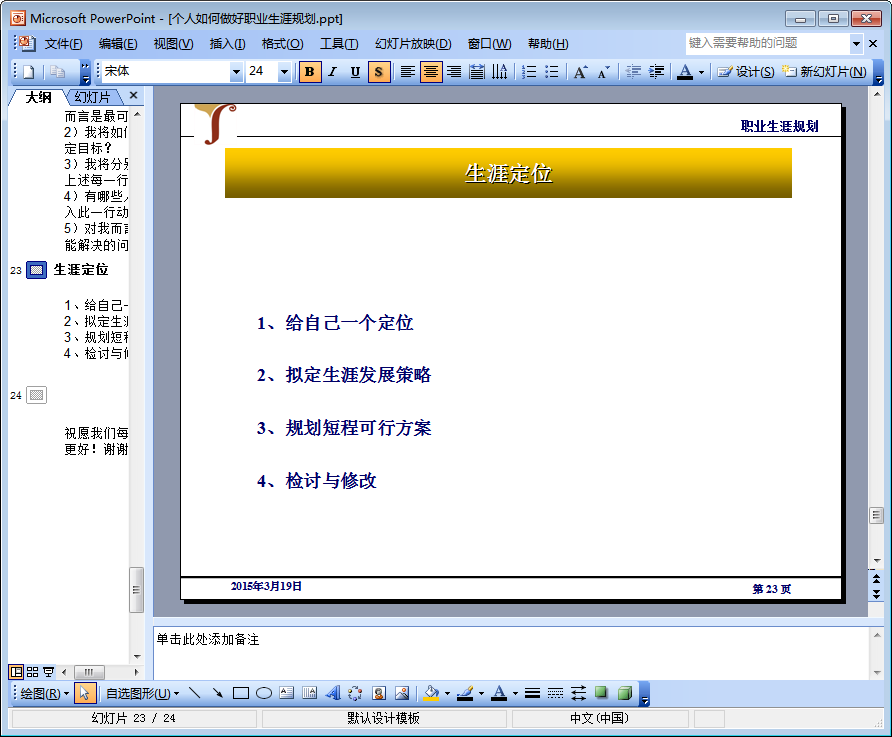Open the font name dropdown 宋体
The image size is (892, 737).
[x=236, y=72]
